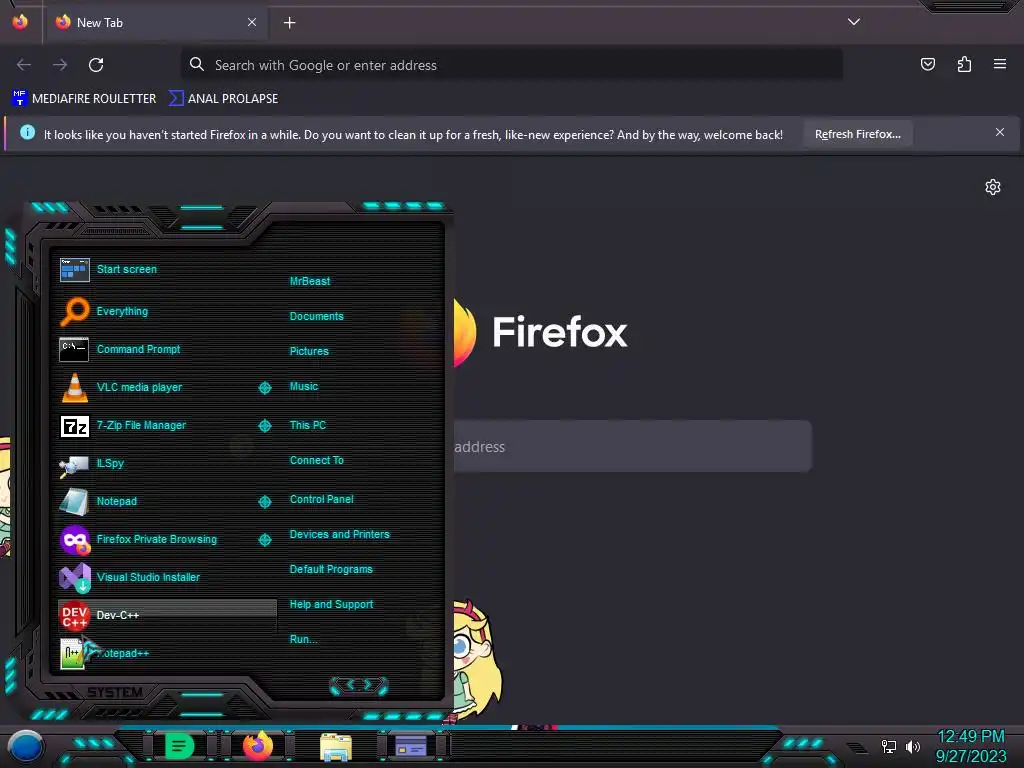Screen dimensions: 1024x768
Task: Open Start screen icon in start menu
Action: 74,269
